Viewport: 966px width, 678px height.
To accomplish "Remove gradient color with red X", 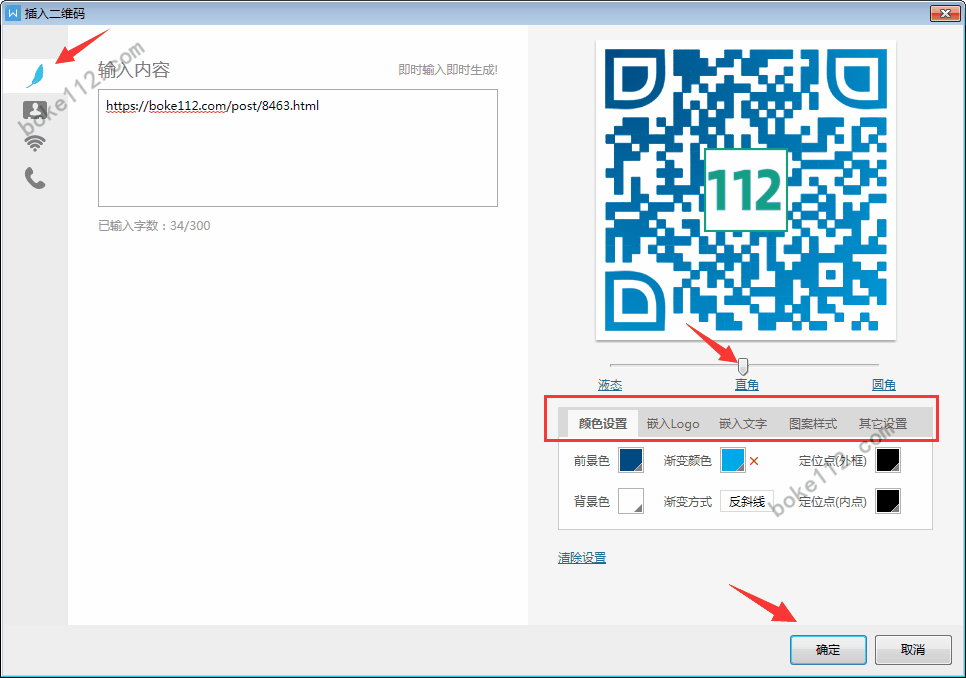I will click(x=754, y=461).
